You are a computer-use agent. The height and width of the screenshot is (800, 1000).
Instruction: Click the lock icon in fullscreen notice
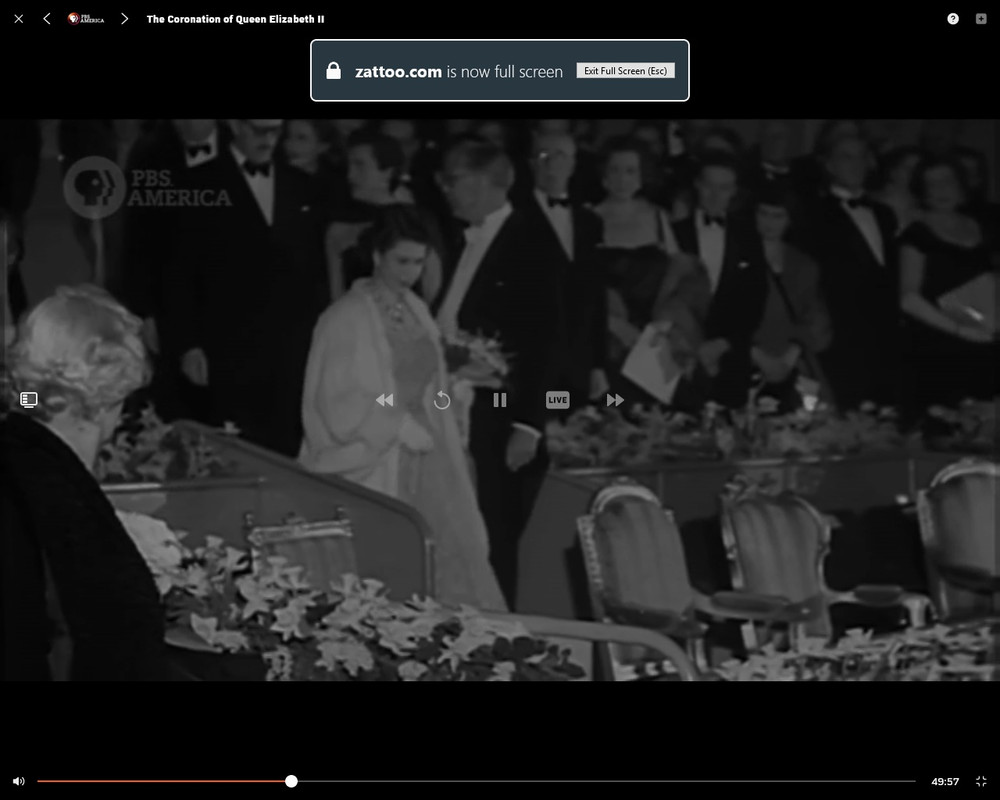click(334, 71)
